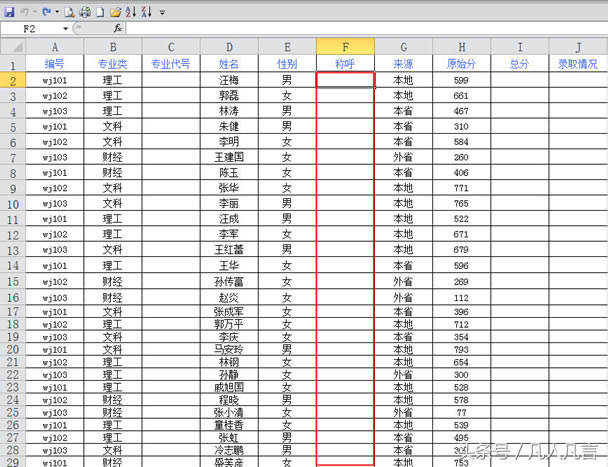Click the Open folder icon
Screen dimensions: 608x467
(116, 11)
